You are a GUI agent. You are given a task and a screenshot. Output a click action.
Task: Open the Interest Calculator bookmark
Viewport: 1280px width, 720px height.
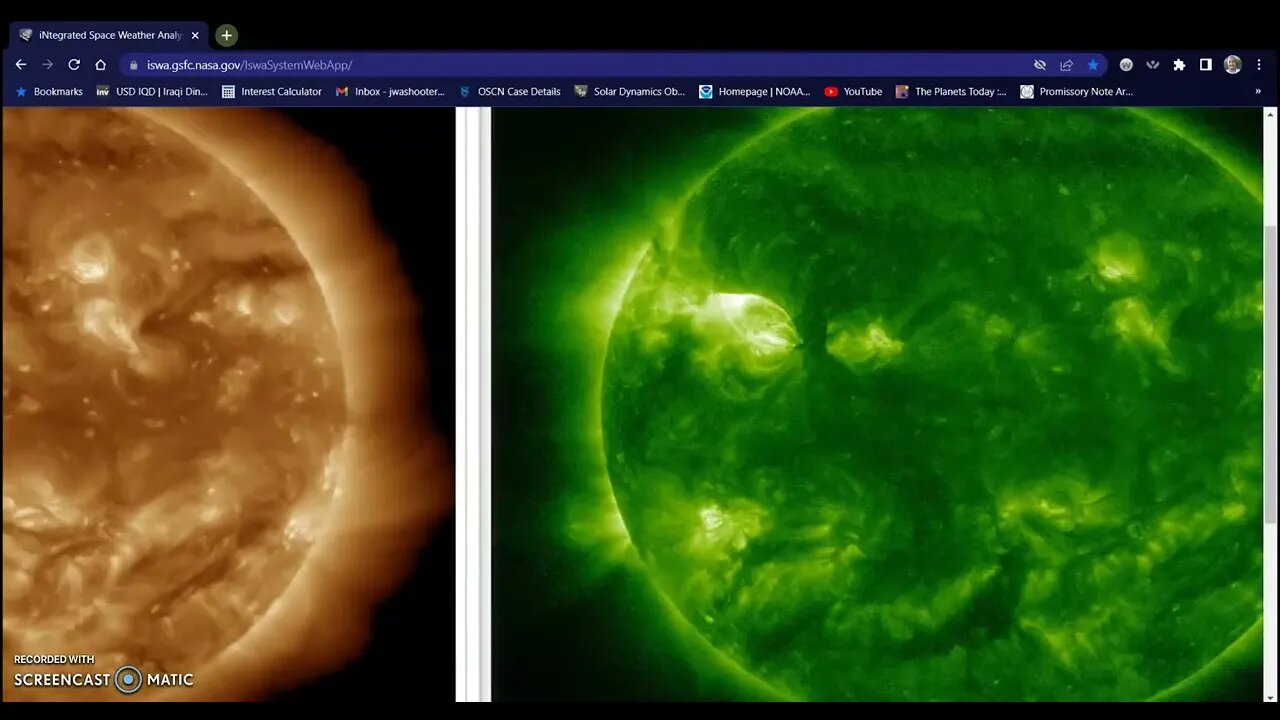pos(272,91)
